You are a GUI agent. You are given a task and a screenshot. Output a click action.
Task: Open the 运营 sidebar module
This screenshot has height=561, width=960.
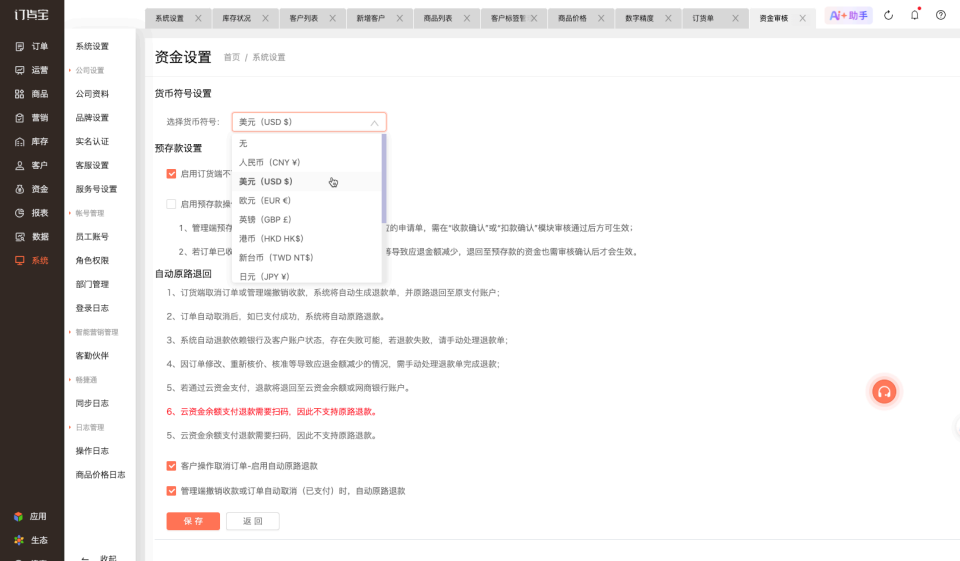tap(31, 70)
